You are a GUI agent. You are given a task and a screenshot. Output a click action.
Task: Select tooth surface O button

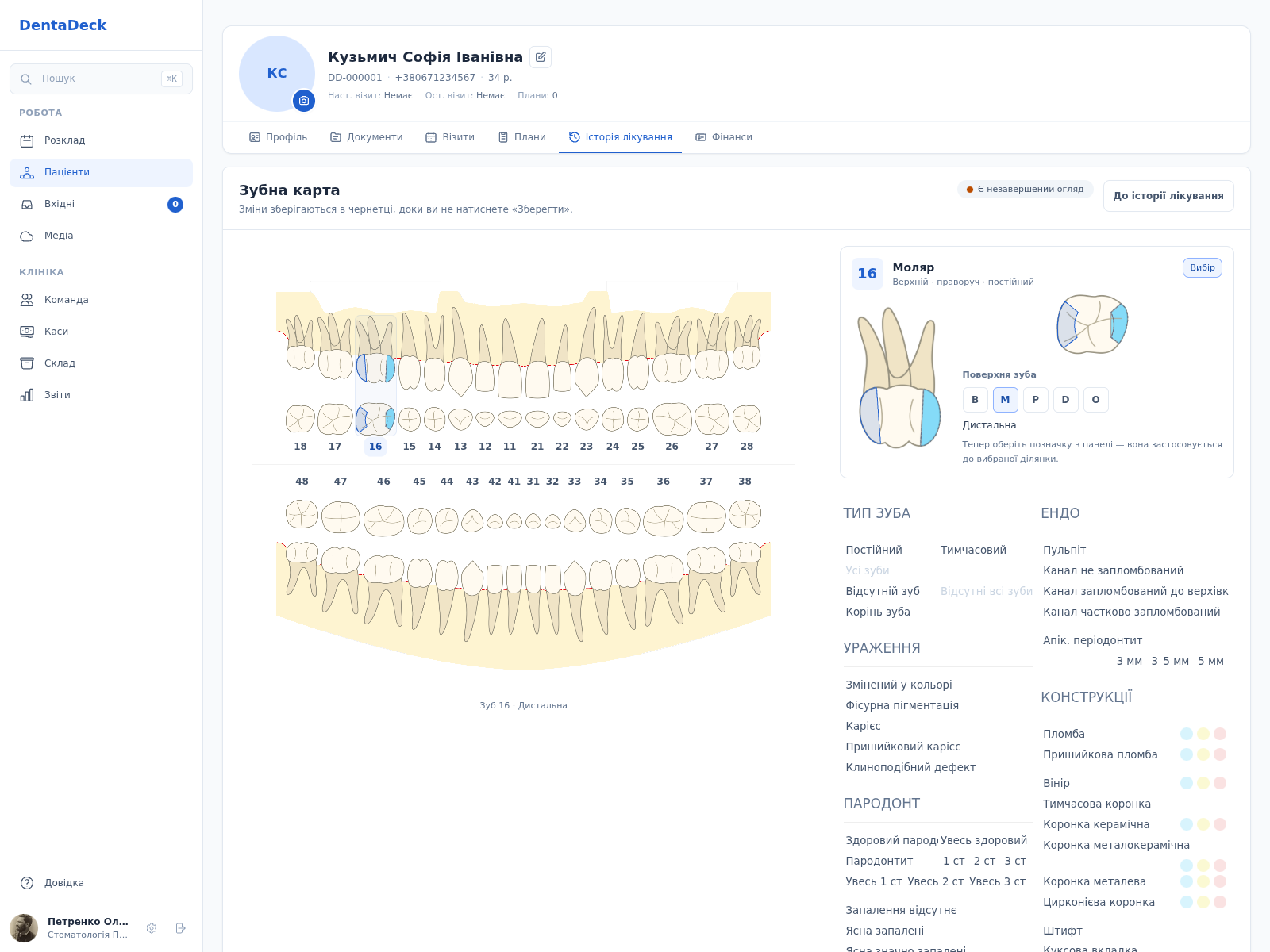(1096, 400)
